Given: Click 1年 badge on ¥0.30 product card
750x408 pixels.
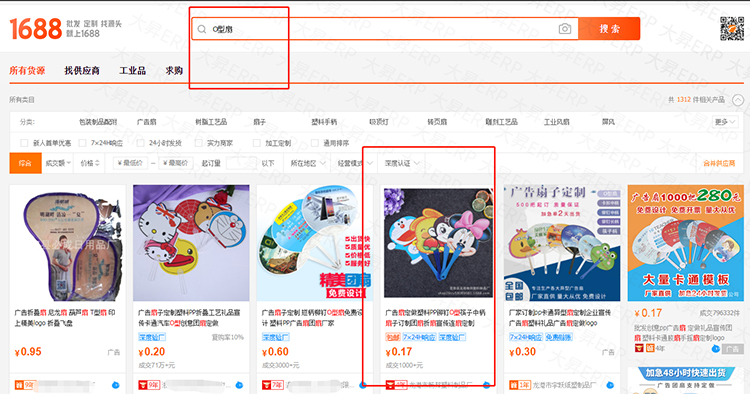Looking at the screenshot, I should click(x=519, y=385).
